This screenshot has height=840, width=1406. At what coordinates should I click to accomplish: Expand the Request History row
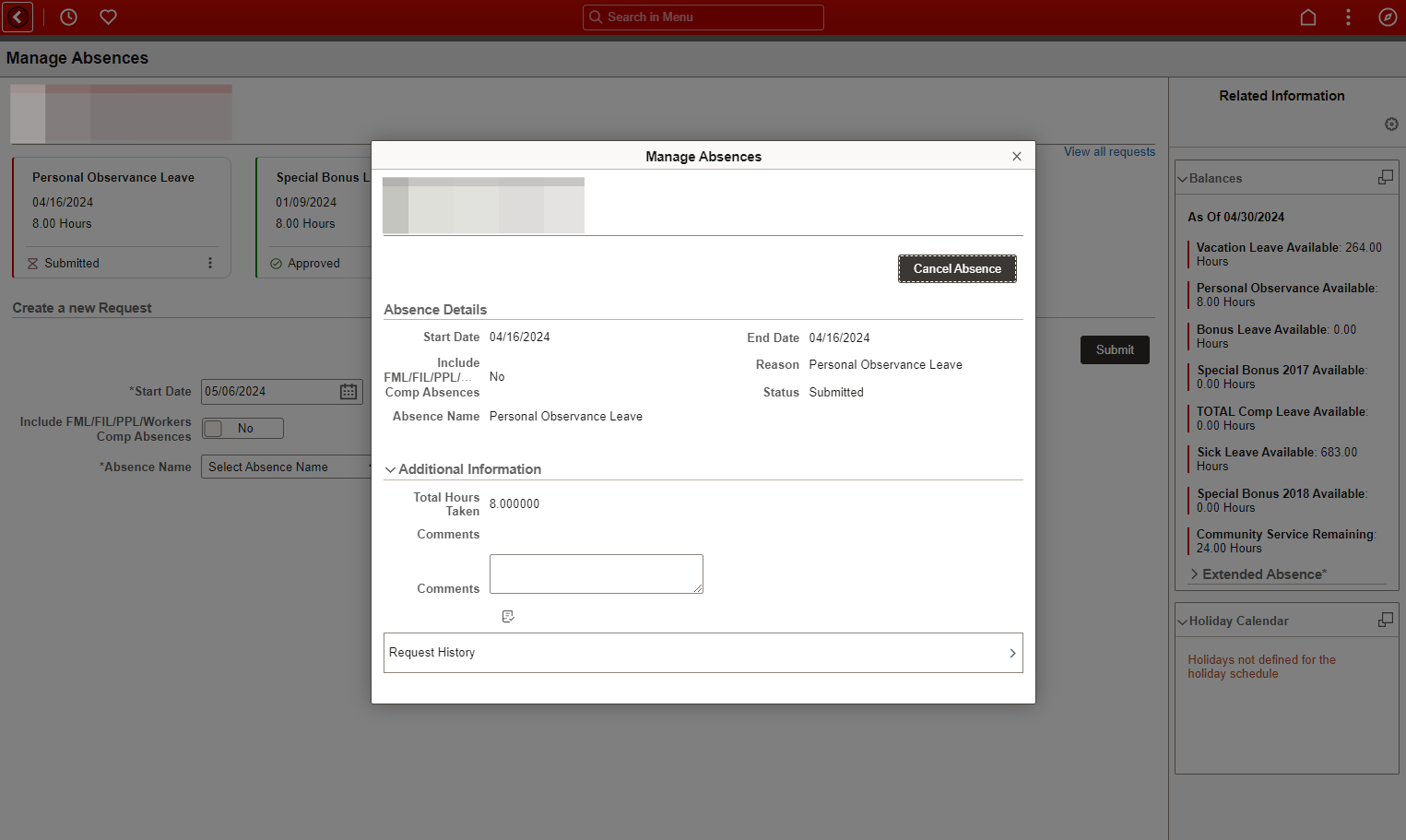(x=703, y=653)
